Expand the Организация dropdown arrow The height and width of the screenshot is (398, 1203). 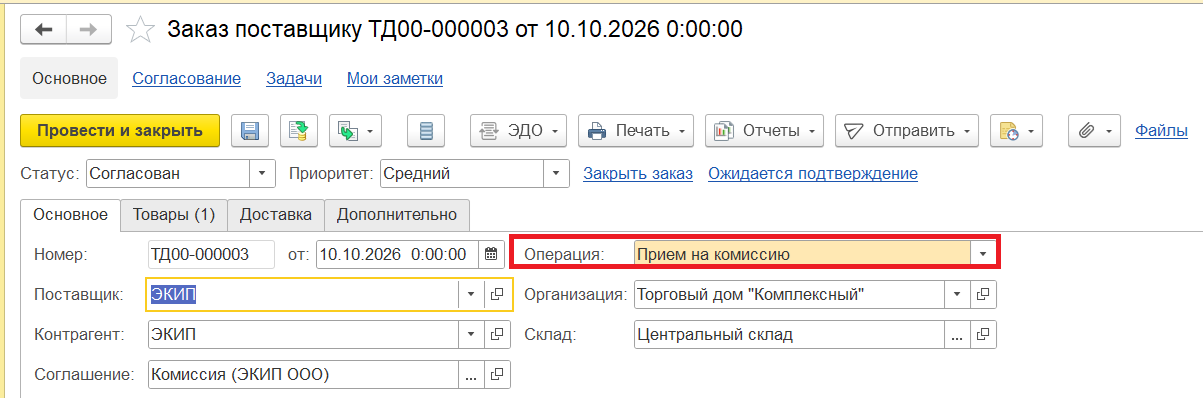click(958, 294)
